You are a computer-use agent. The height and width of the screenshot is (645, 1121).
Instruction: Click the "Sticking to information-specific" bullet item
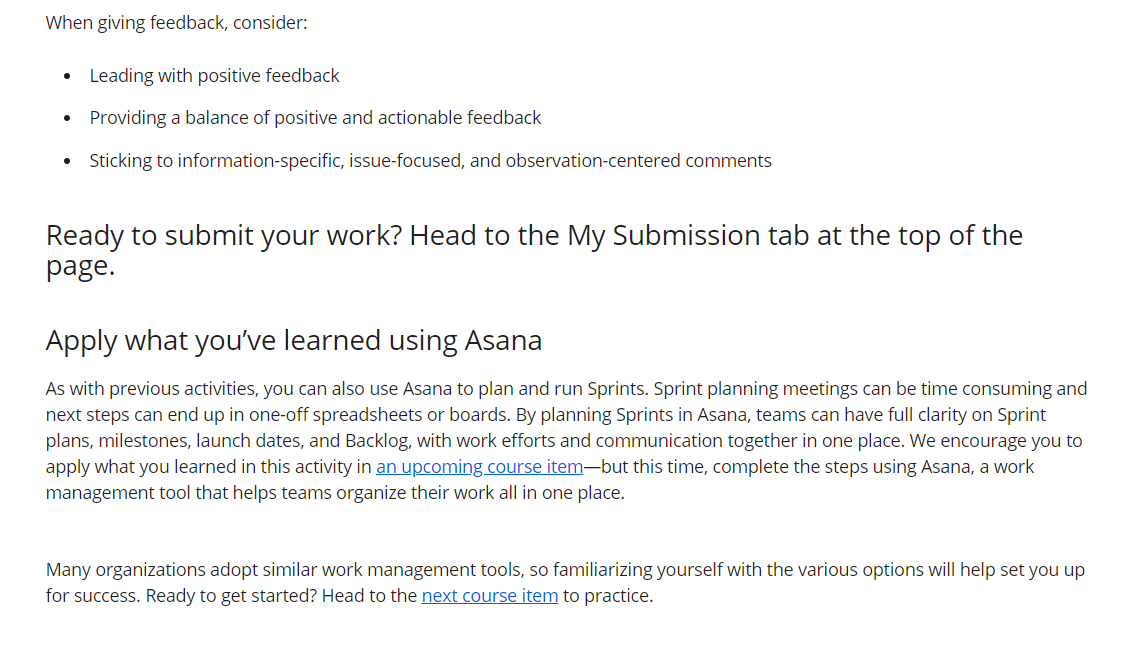430,161
